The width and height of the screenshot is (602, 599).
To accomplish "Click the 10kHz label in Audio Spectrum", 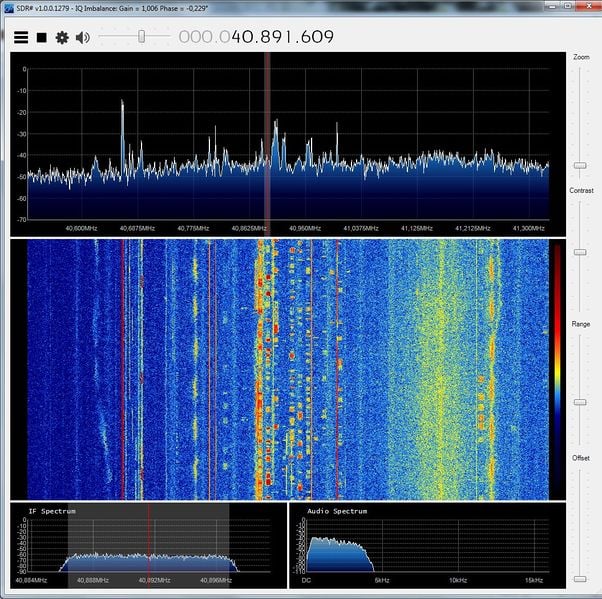I will pos(458,580).
